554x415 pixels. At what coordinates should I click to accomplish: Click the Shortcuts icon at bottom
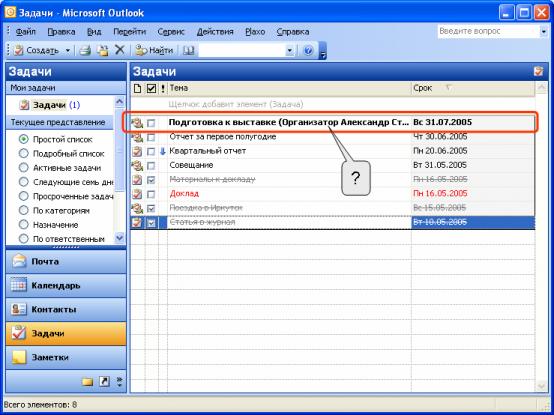click(104, 381)
